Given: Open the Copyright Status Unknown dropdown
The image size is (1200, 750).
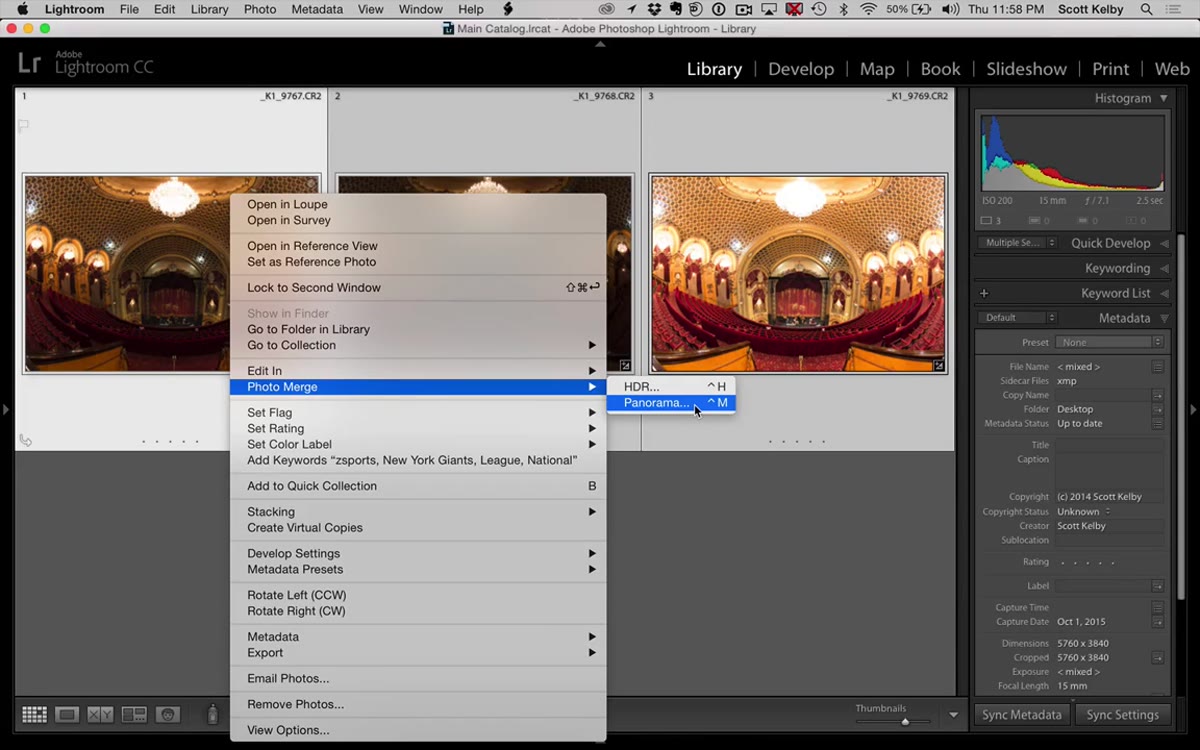Looking at the screenshot, I should point(1085,511).
